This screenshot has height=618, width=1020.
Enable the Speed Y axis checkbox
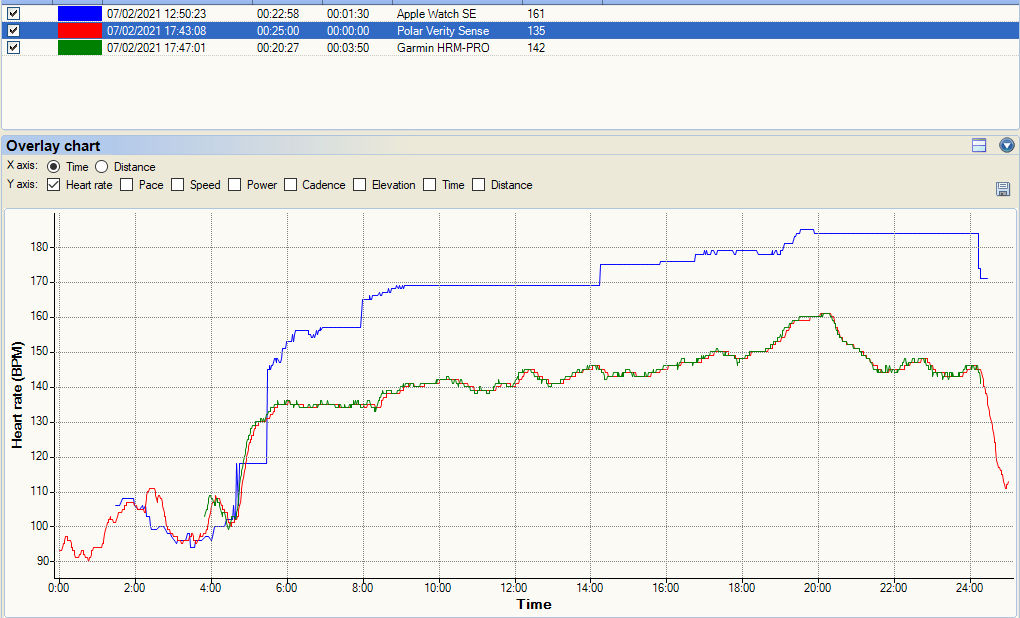pyautogui.click(x=177, y=185)
